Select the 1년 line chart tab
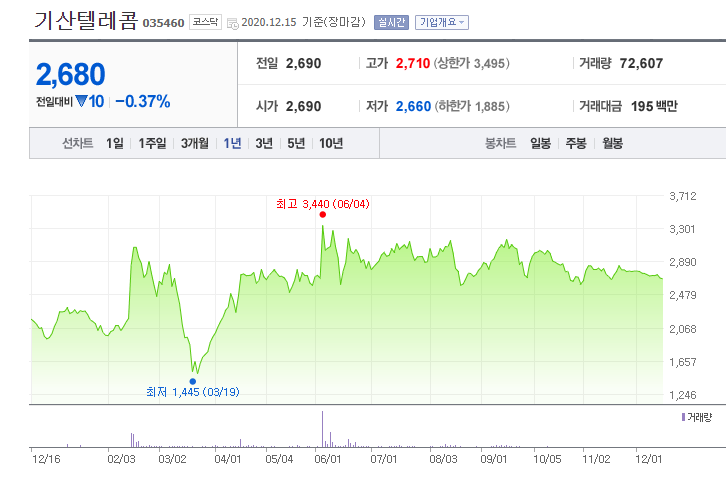The height and width of the screenshot is (478, 726). (232, 143)
